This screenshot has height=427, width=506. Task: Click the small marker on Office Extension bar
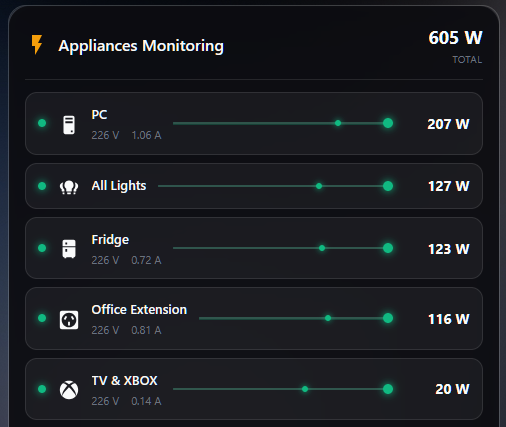pos(328,318)
